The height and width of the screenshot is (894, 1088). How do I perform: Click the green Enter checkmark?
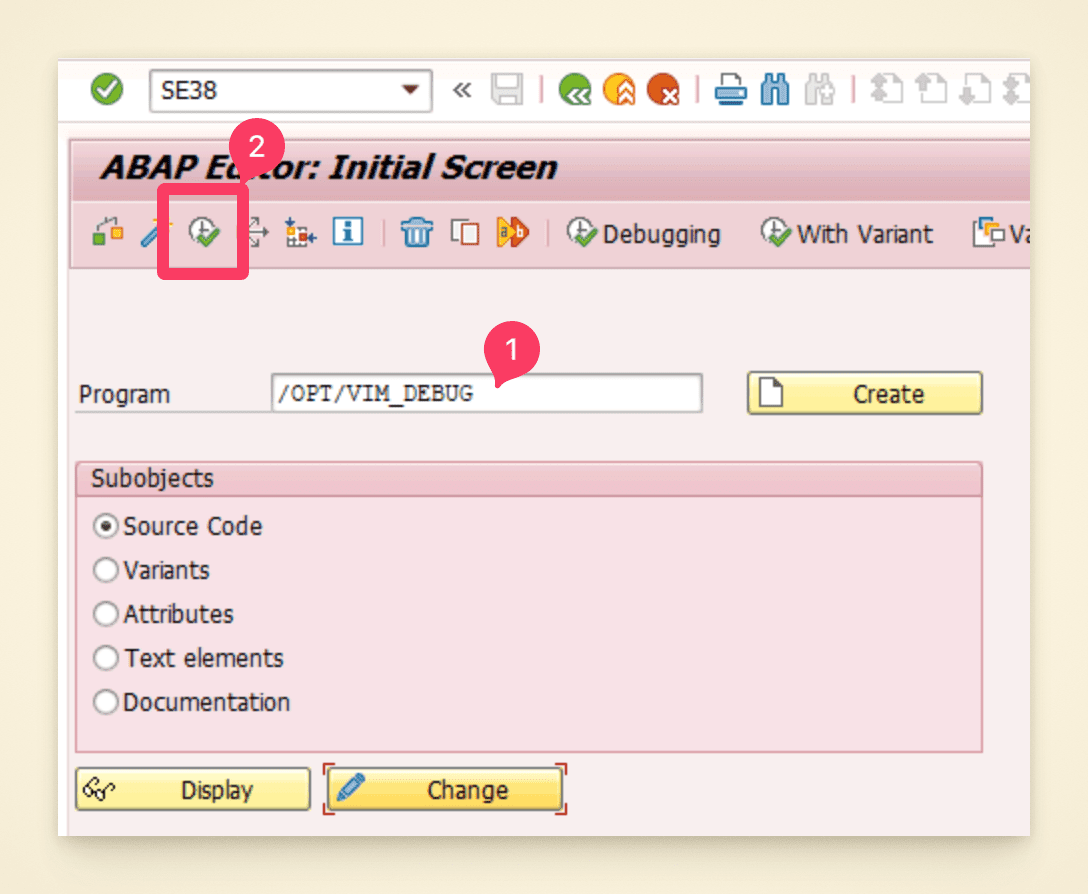tap(107, 89)
